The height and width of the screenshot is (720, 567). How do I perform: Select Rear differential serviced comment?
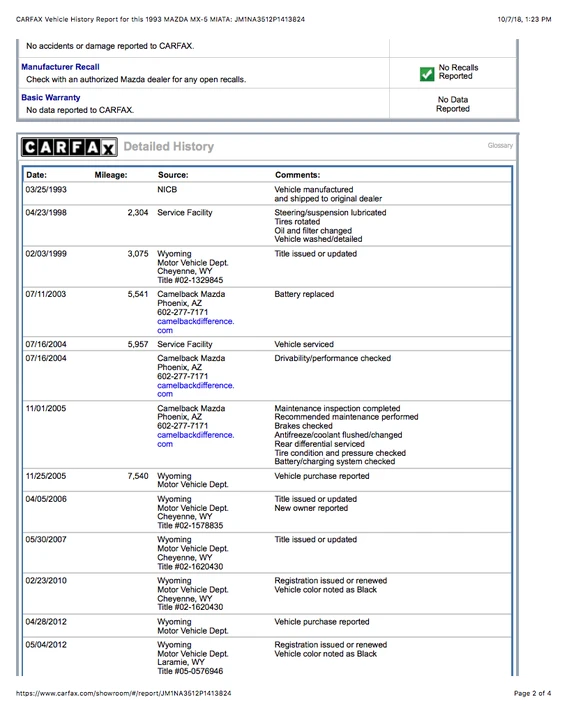tap(319, 444)
